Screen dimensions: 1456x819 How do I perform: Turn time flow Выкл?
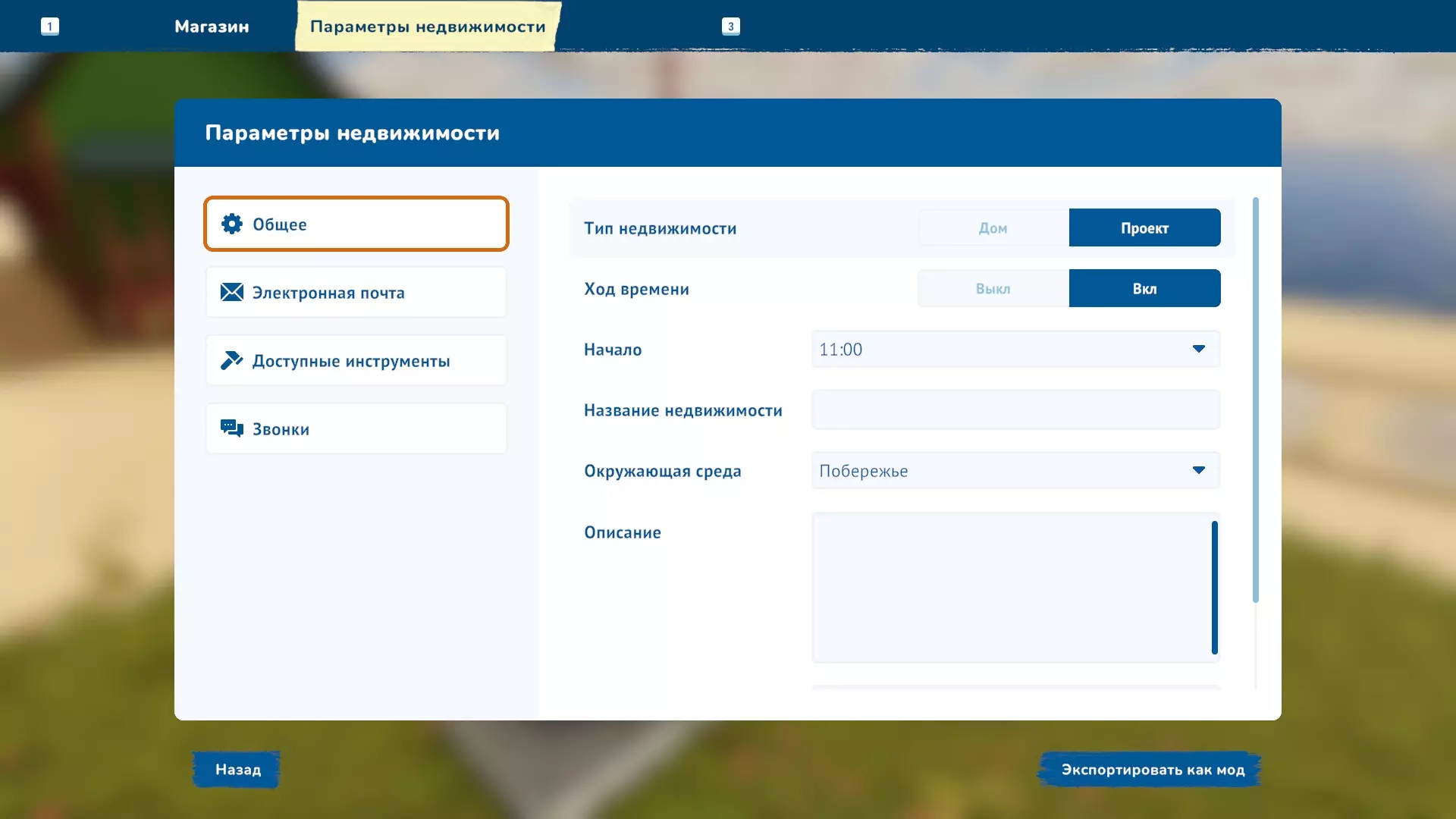point(993,288)
